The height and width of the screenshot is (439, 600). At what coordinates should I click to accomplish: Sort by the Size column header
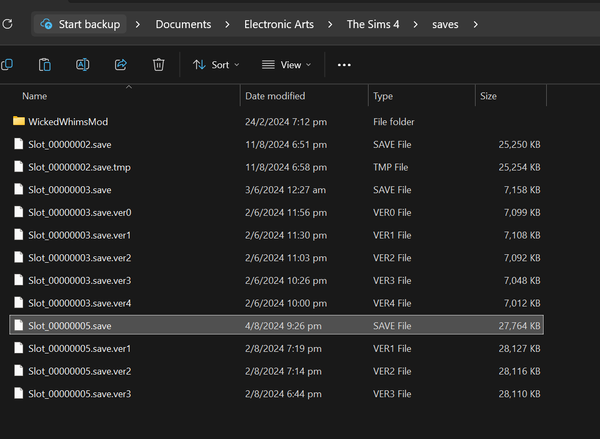pos(488,96)
